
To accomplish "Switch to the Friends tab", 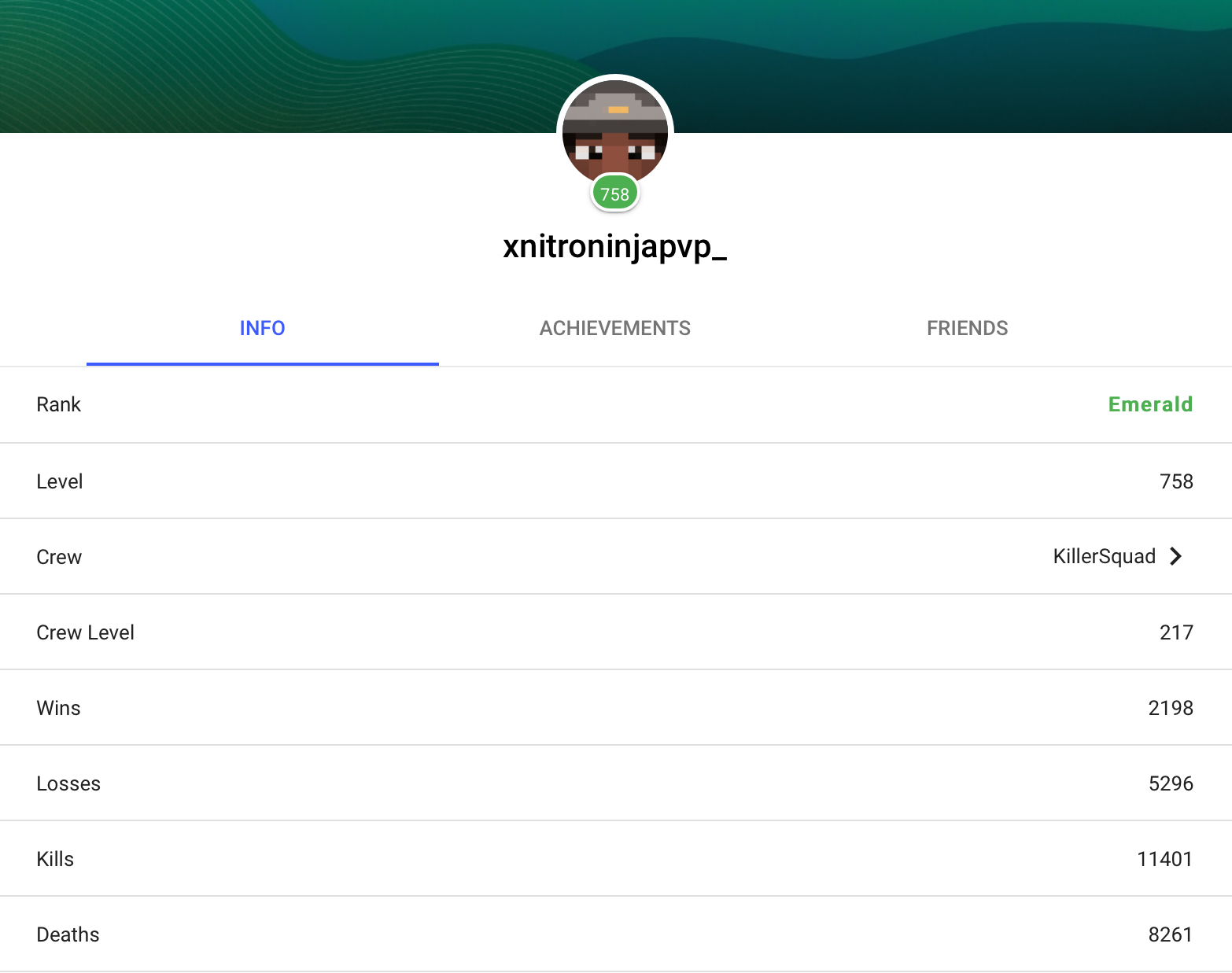I will [967, 328].
